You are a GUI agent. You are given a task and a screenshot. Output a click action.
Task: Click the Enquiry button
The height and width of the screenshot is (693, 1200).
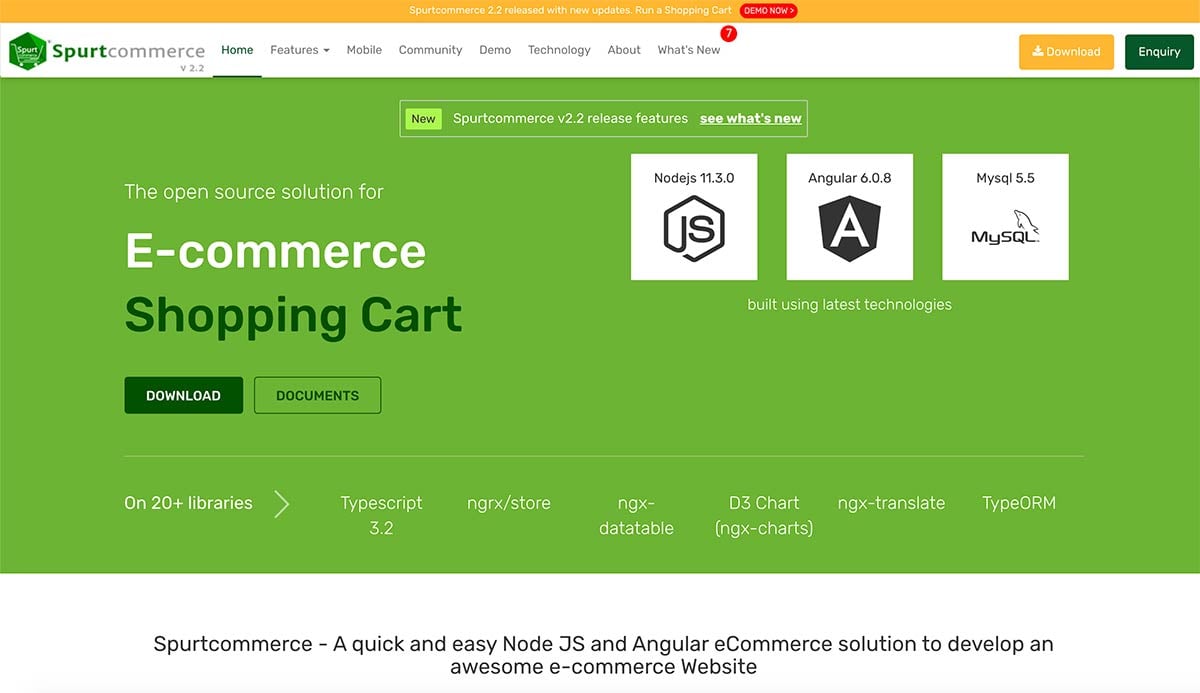point(1159,52)
